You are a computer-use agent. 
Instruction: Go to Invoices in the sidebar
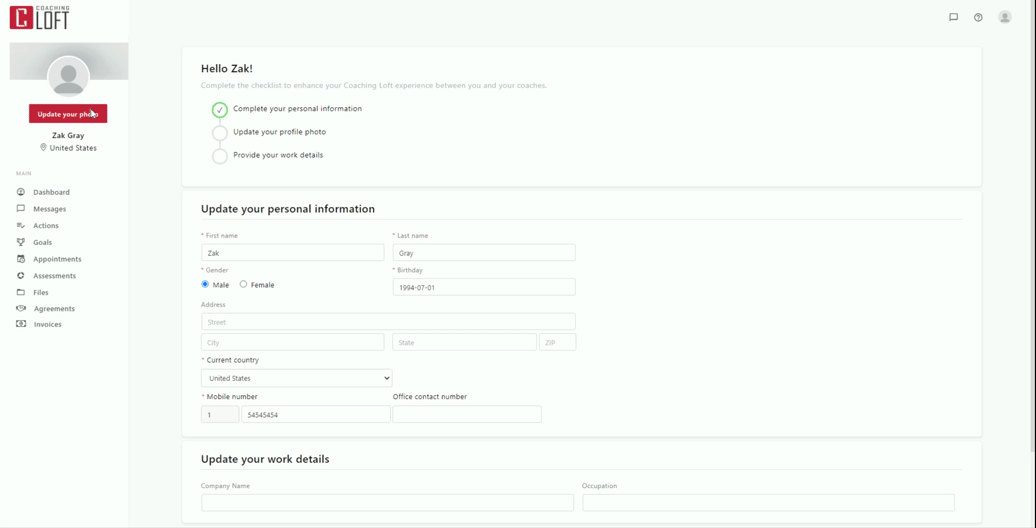47,324
